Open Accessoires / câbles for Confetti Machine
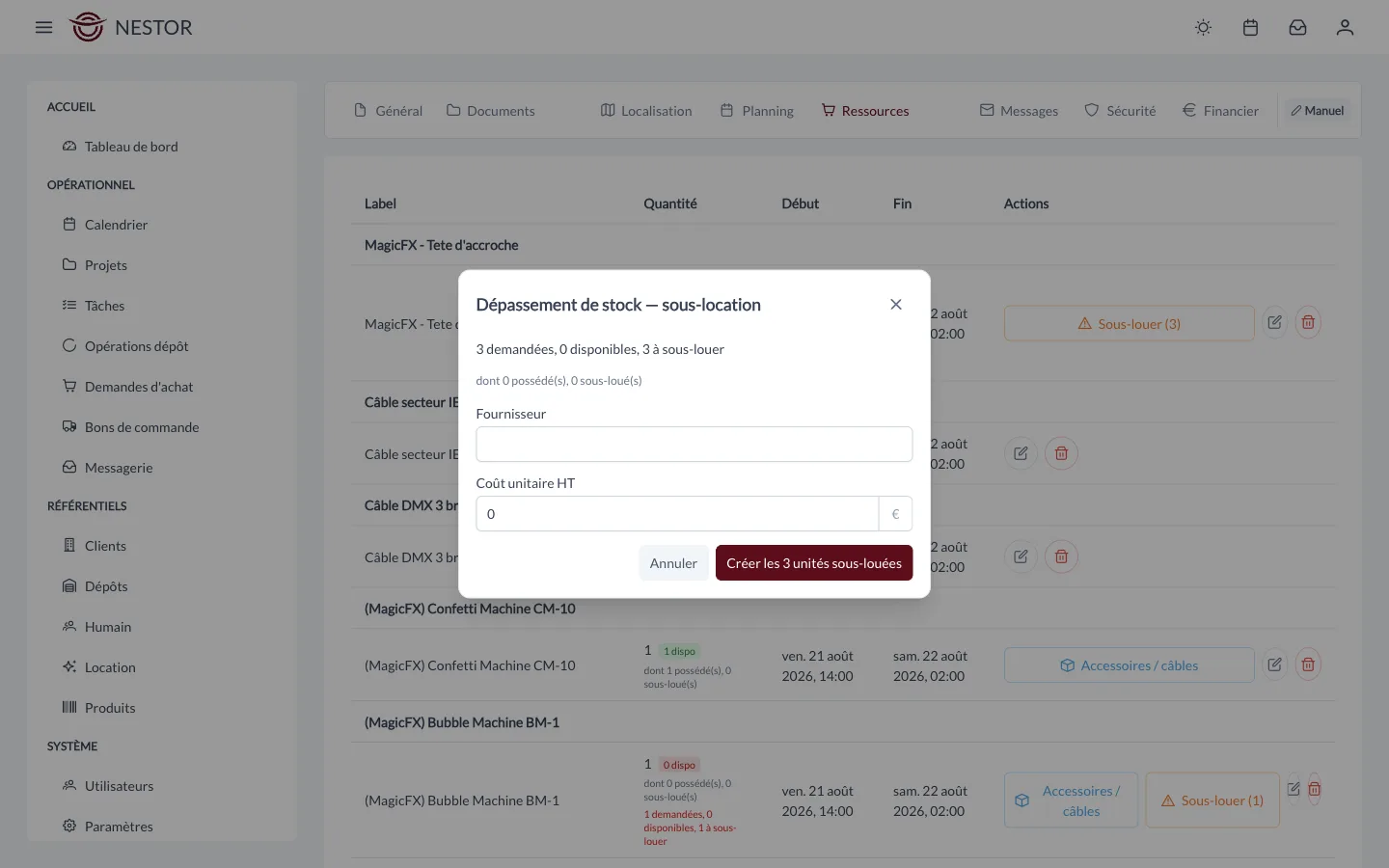 click(1130, 665)
